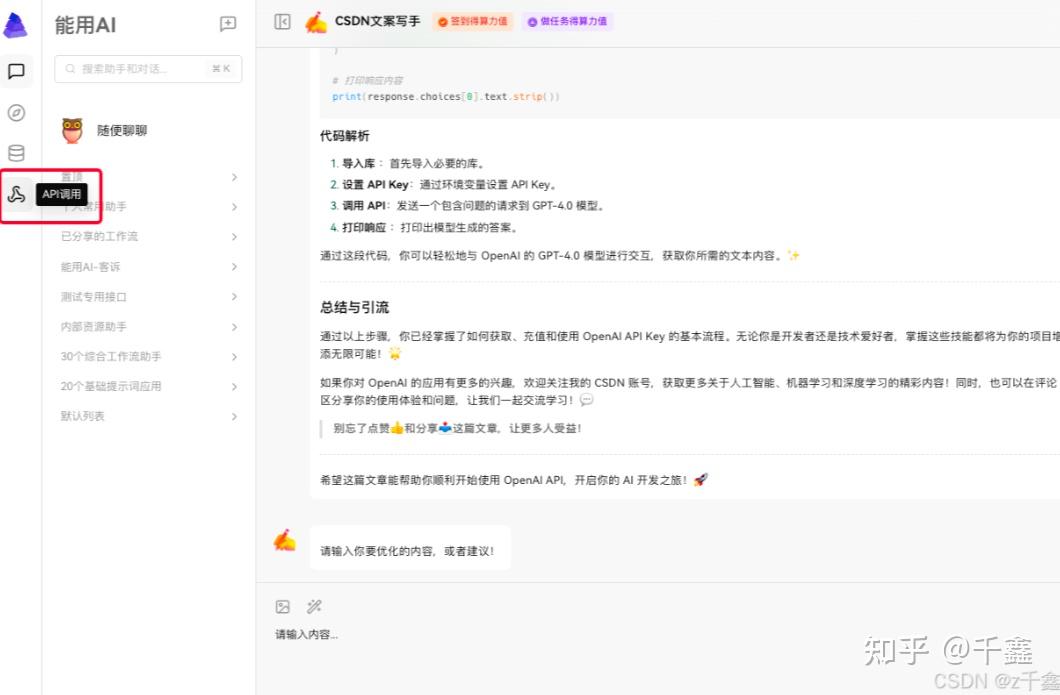Click the magic wand optimize icon
This screenshot has width=1060, height=695.
(x=314, y=606)
